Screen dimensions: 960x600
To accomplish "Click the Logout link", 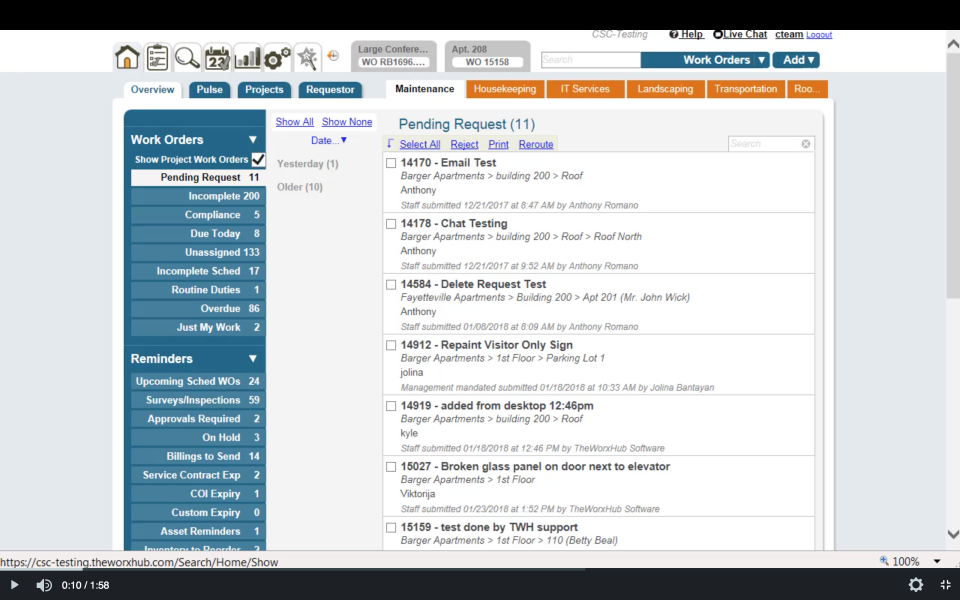I will pyautogui.click(x=819, y=35).
